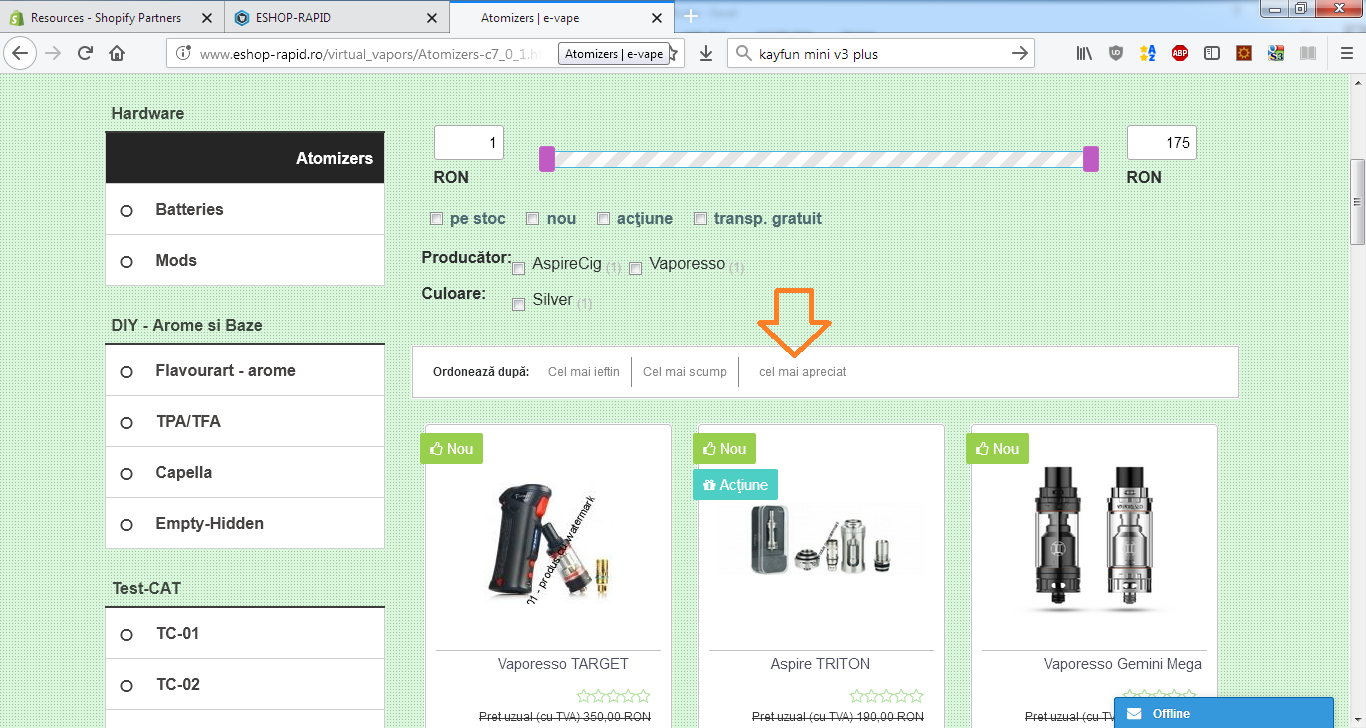1366x728 pixels.
Task: Open the Aspire TRITON product title
Action: pos(820,664)
